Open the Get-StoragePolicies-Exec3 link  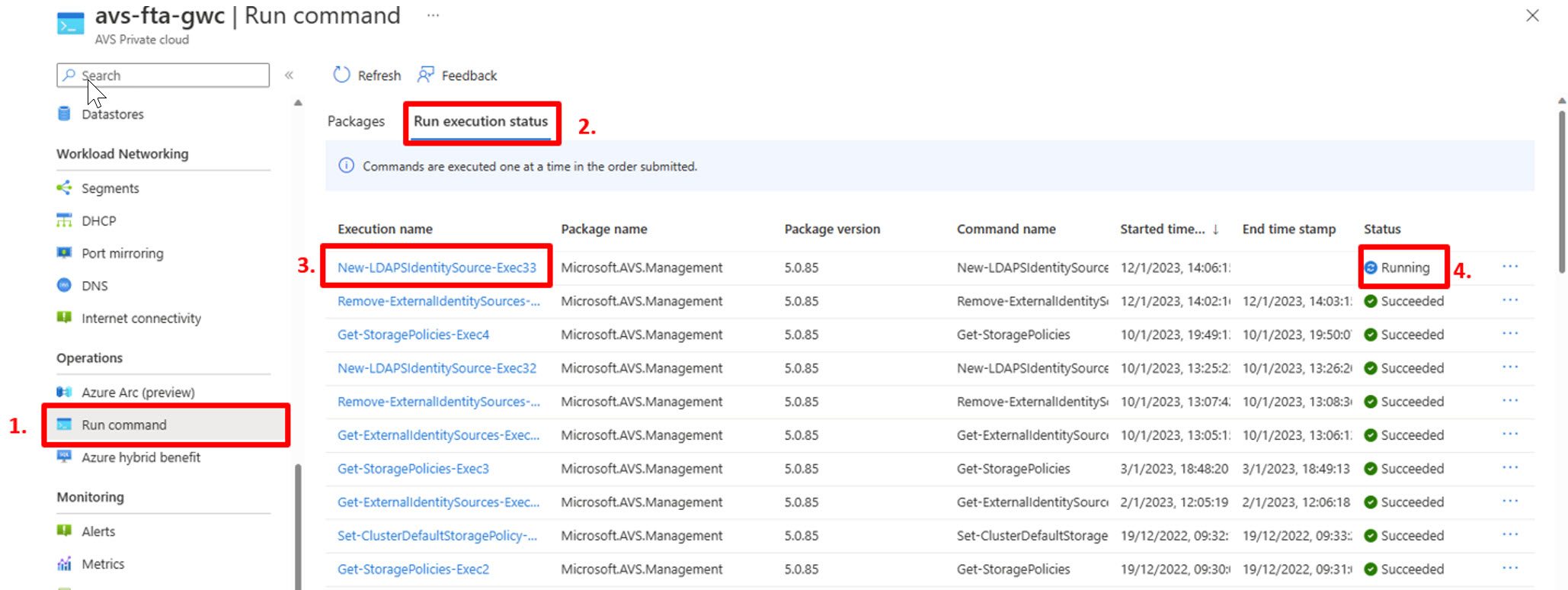tap(414, 469)
